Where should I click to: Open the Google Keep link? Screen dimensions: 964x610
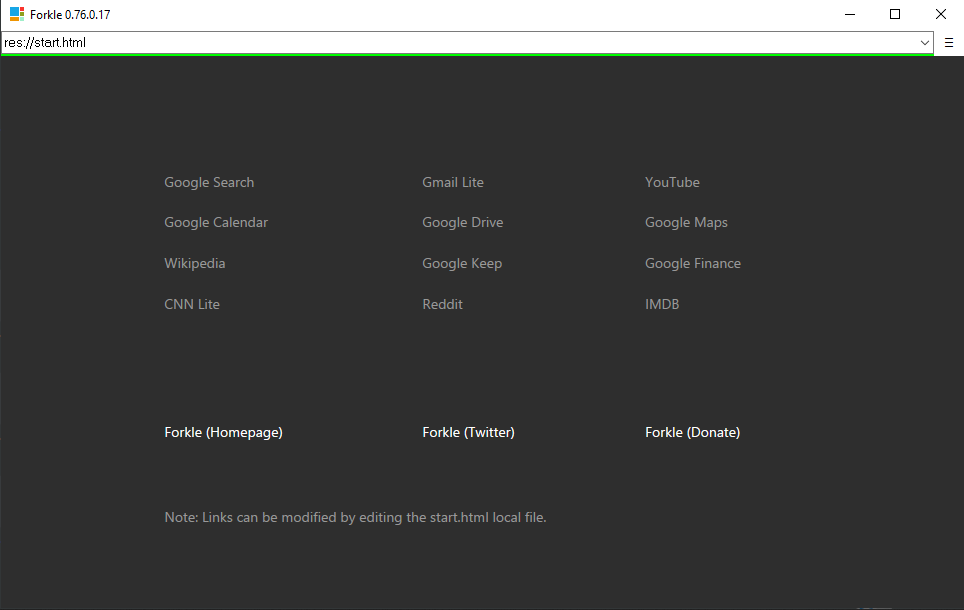tap(462, 263)
